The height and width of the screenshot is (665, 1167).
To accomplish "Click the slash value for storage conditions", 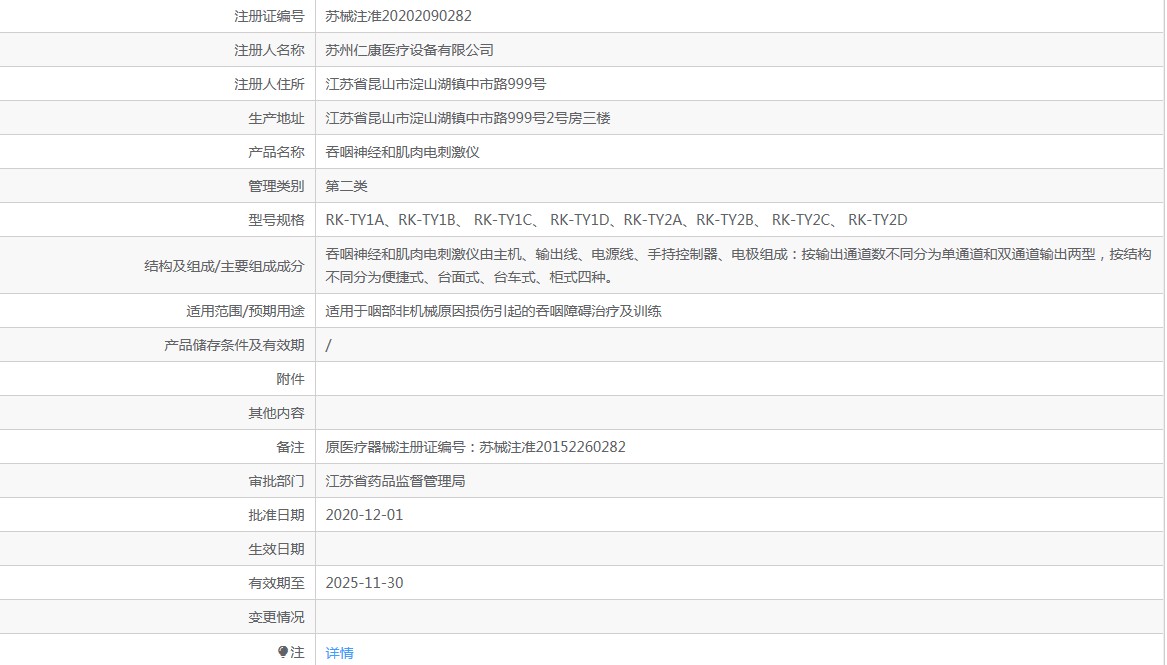I will point(328,345).
